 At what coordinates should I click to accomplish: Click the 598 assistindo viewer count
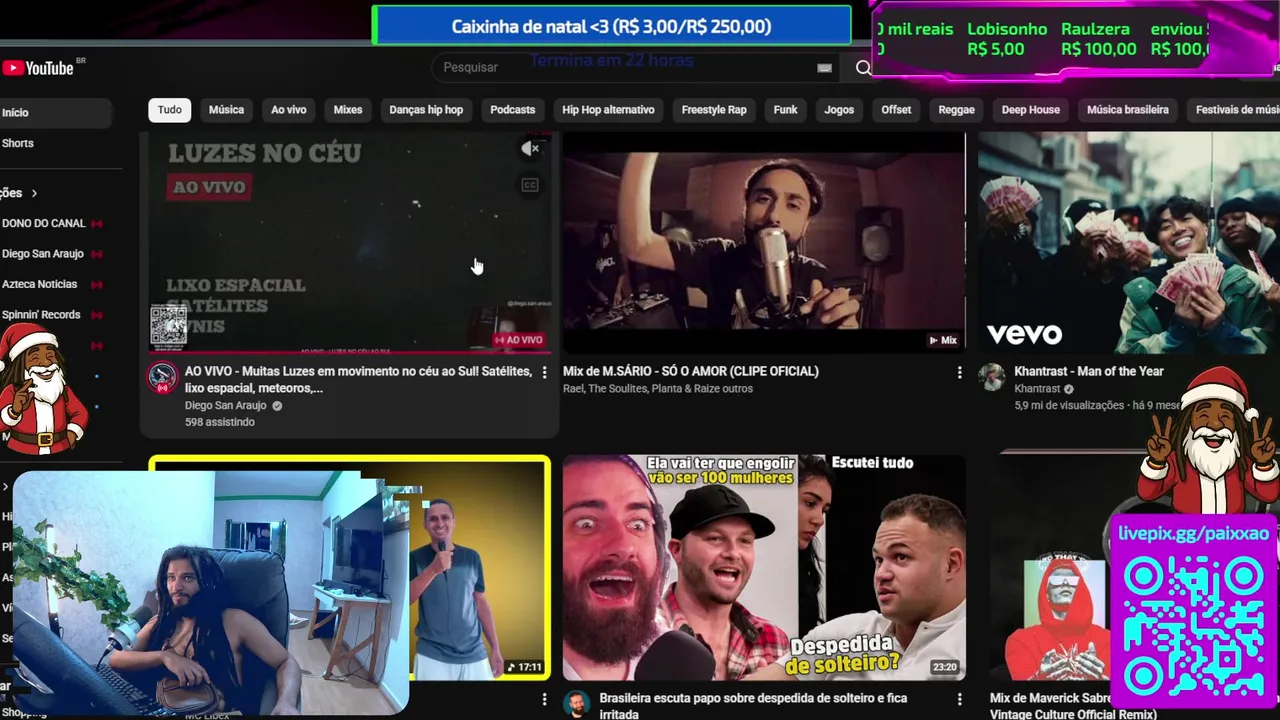tap(220, 422)
